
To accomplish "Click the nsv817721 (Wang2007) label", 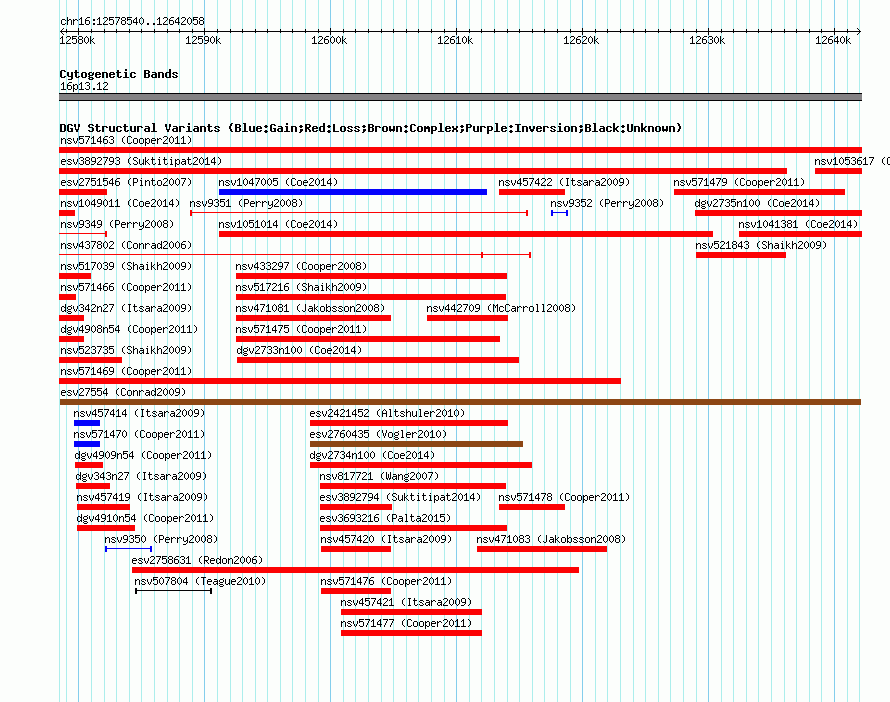I will point(379,476).
